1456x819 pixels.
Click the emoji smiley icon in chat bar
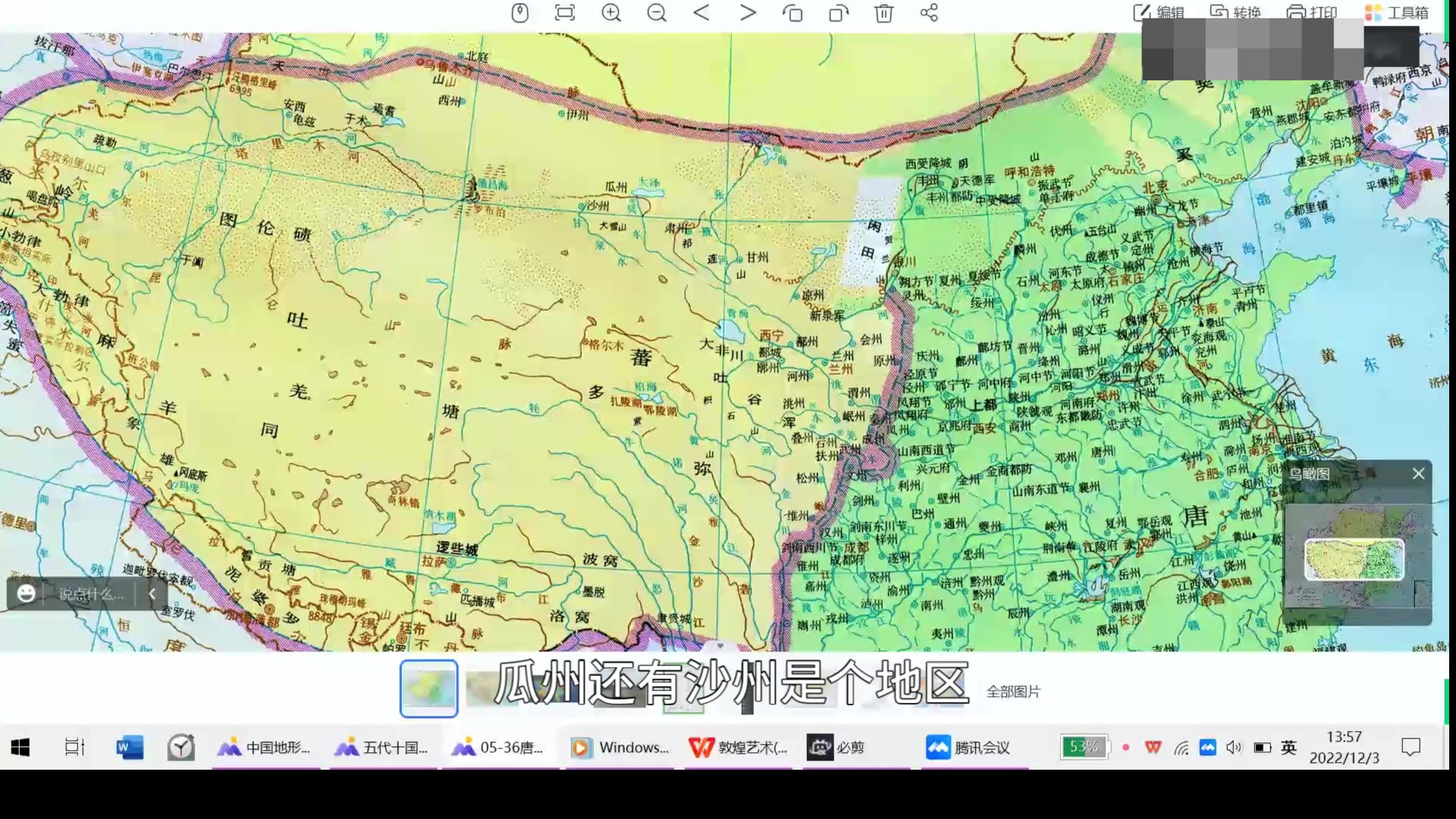coord(26,594)
